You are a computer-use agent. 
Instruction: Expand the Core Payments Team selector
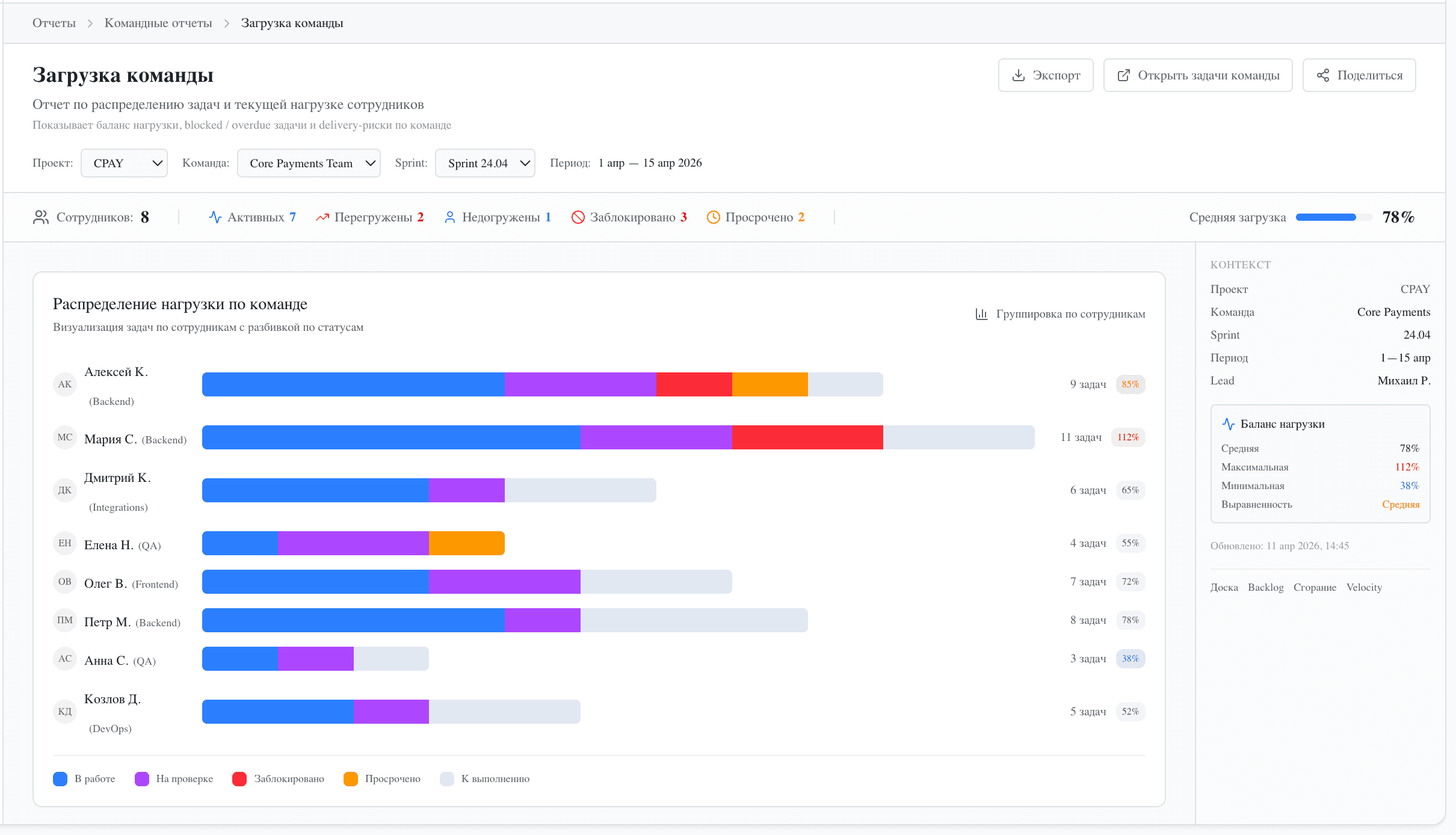point(309,163)
